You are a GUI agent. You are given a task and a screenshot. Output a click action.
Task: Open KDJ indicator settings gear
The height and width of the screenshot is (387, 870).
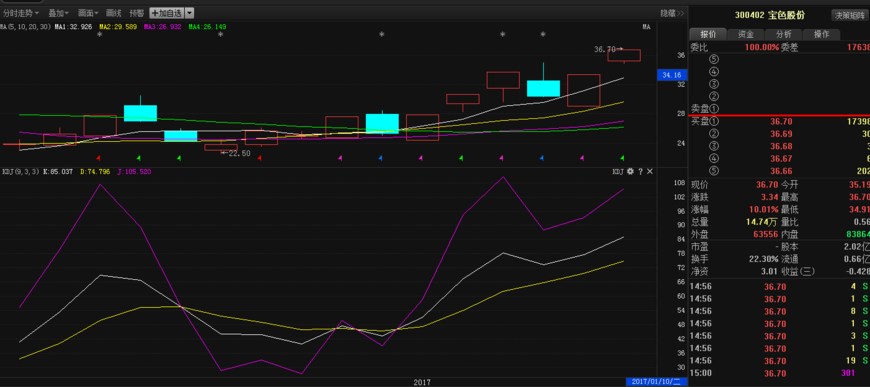[x=630, y=172]
